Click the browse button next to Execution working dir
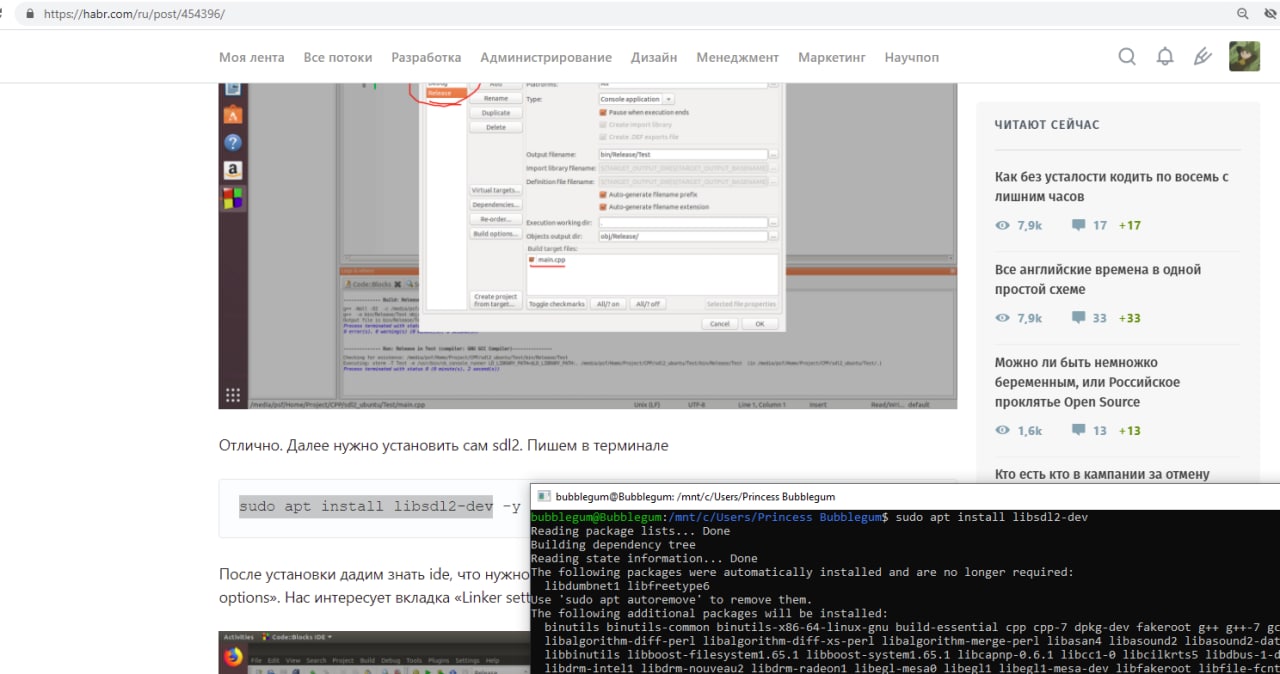 coord(773,222)
